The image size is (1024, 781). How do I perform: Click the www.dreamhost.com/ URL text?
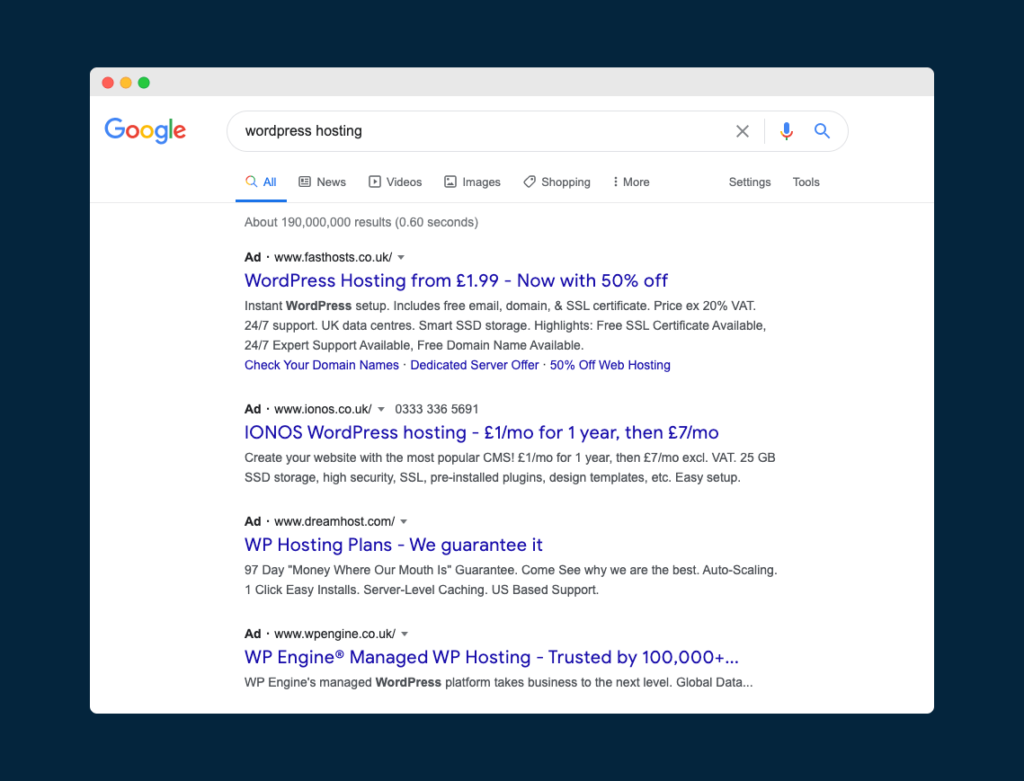point(334,522)
